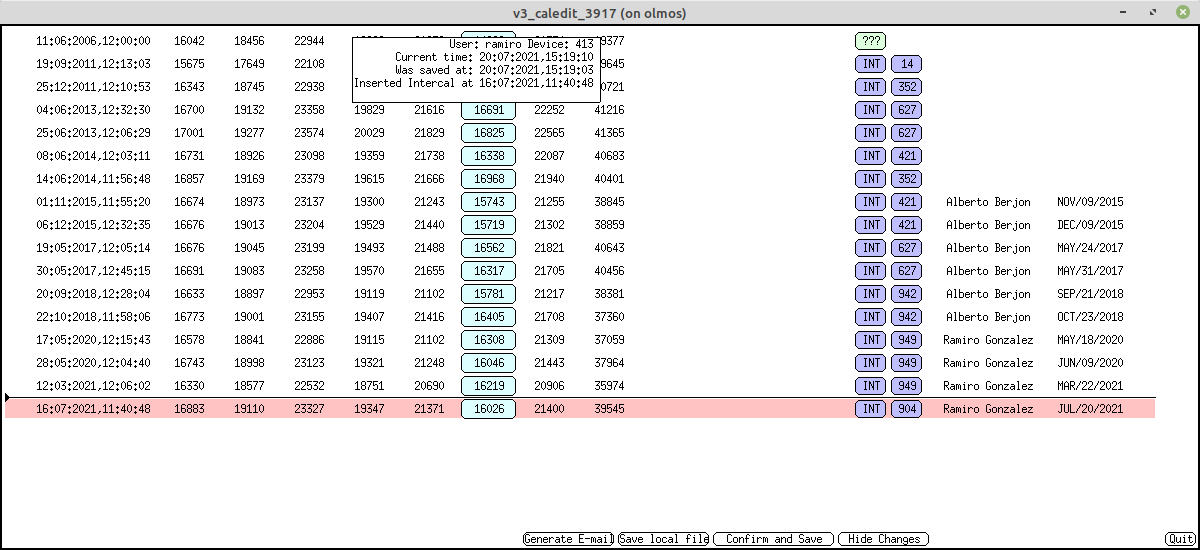Select the value field 16219
1200x550 pixels.
coord(489,386)
